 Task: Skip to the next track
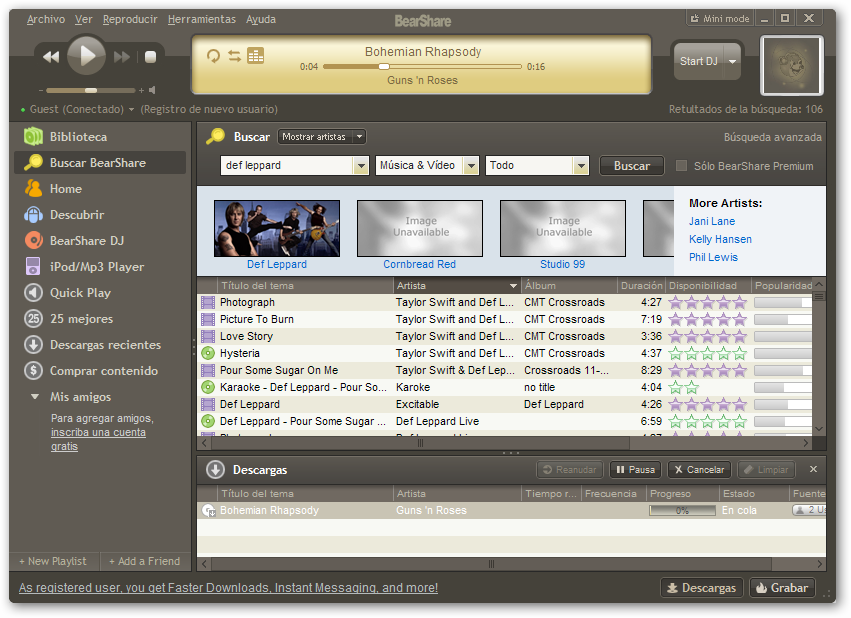click(122, 58)
